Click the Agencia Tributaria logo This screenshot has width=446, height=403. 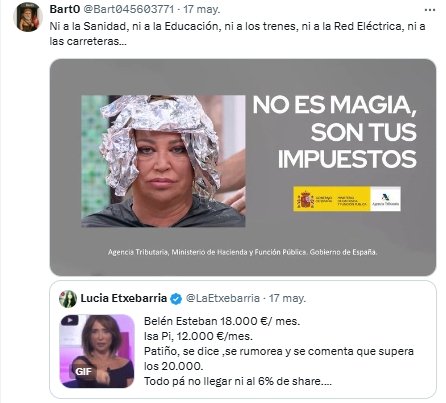tap(385, 199)
